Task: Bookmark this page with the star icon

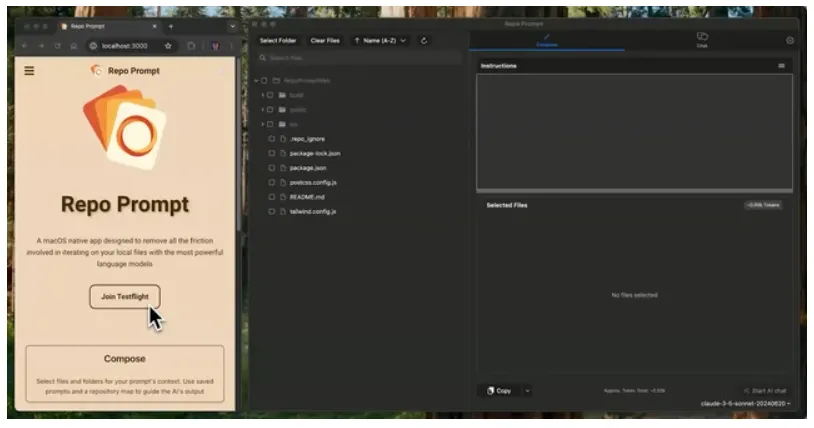Action: (168, 46)
